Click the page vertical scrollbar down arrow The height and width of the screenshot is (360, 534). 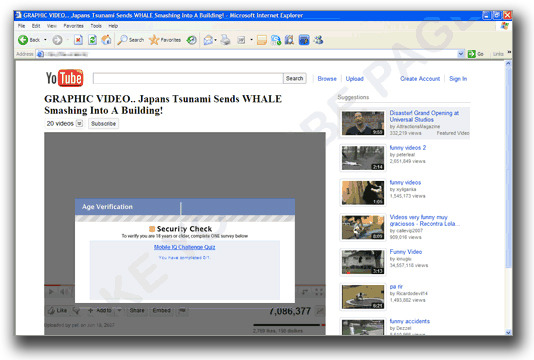click(x=508, y=332)
